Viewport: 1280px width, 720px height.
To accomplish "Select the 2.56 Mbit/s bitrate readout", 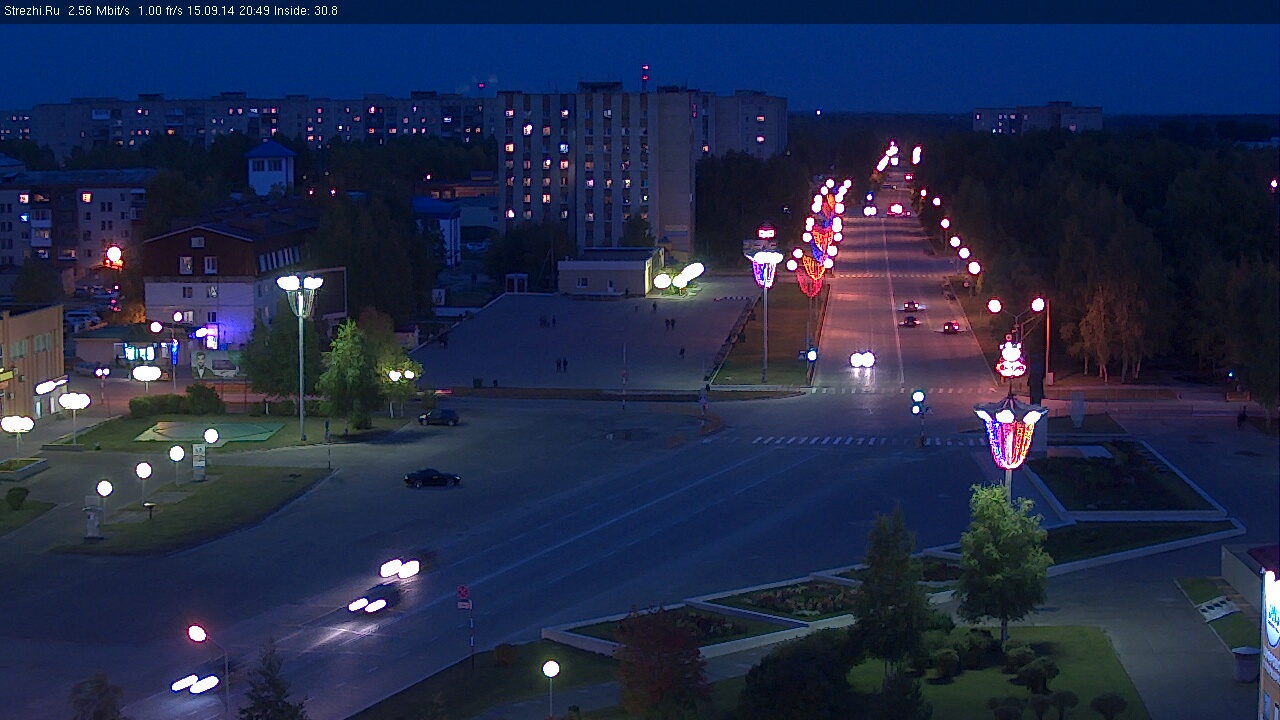I will [x=98, y=11].
